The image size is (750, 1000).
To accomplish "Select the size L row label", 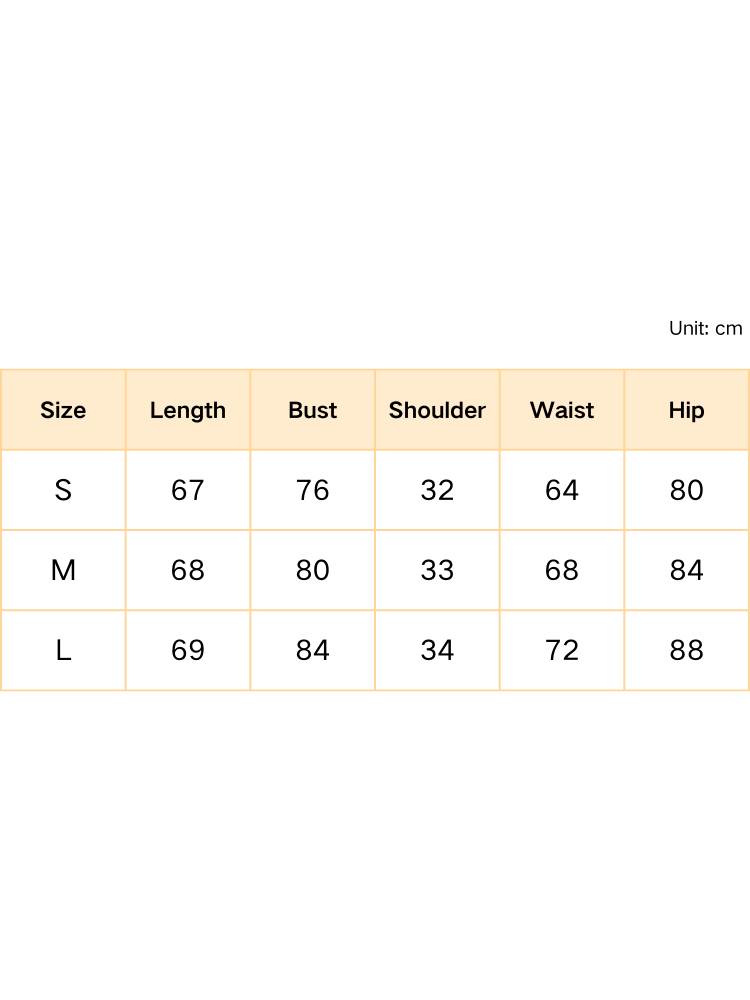I will pyautogui.click(x=63, y=650).
